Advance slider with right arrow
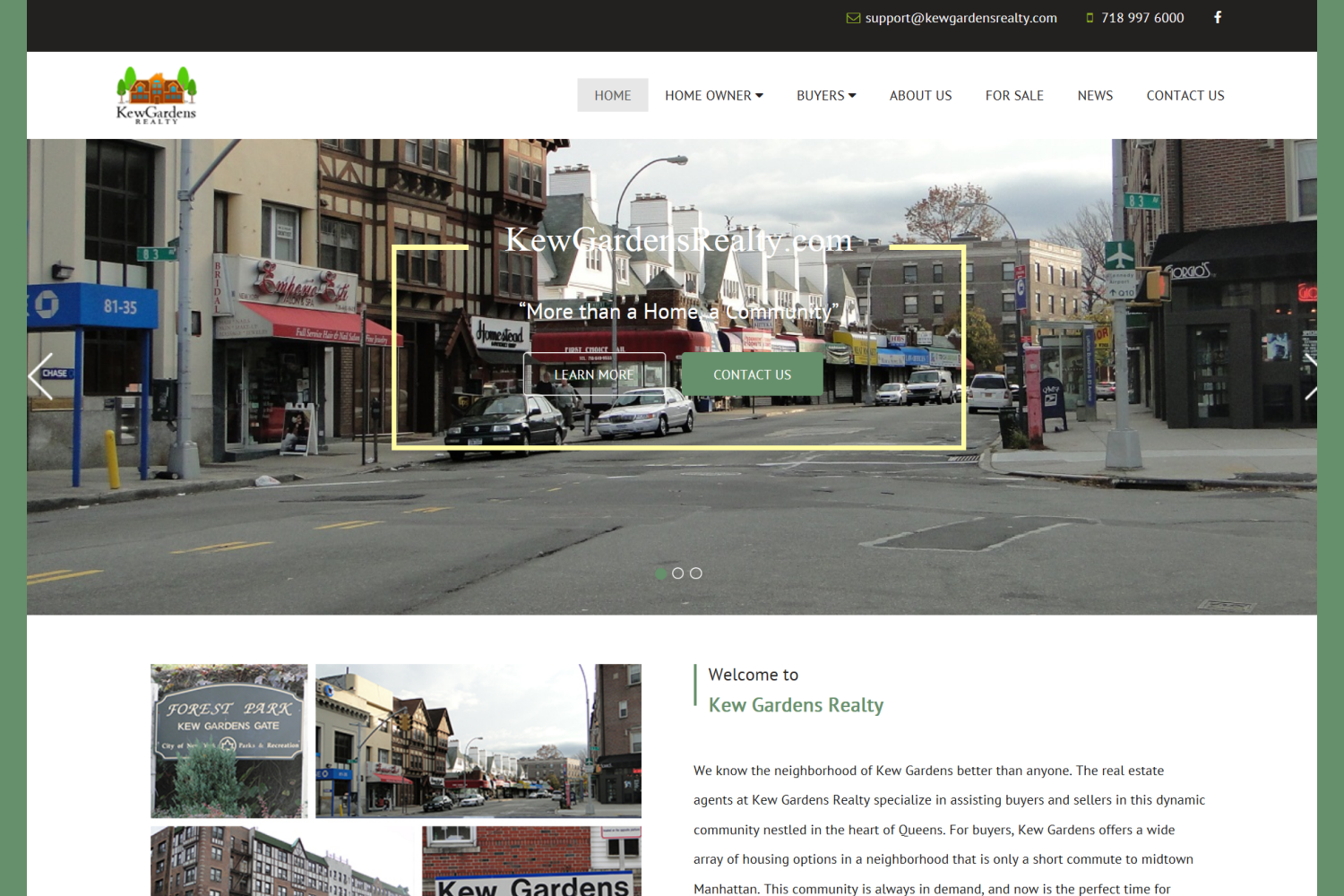1344x896 pixels. tap(1309, 376)
